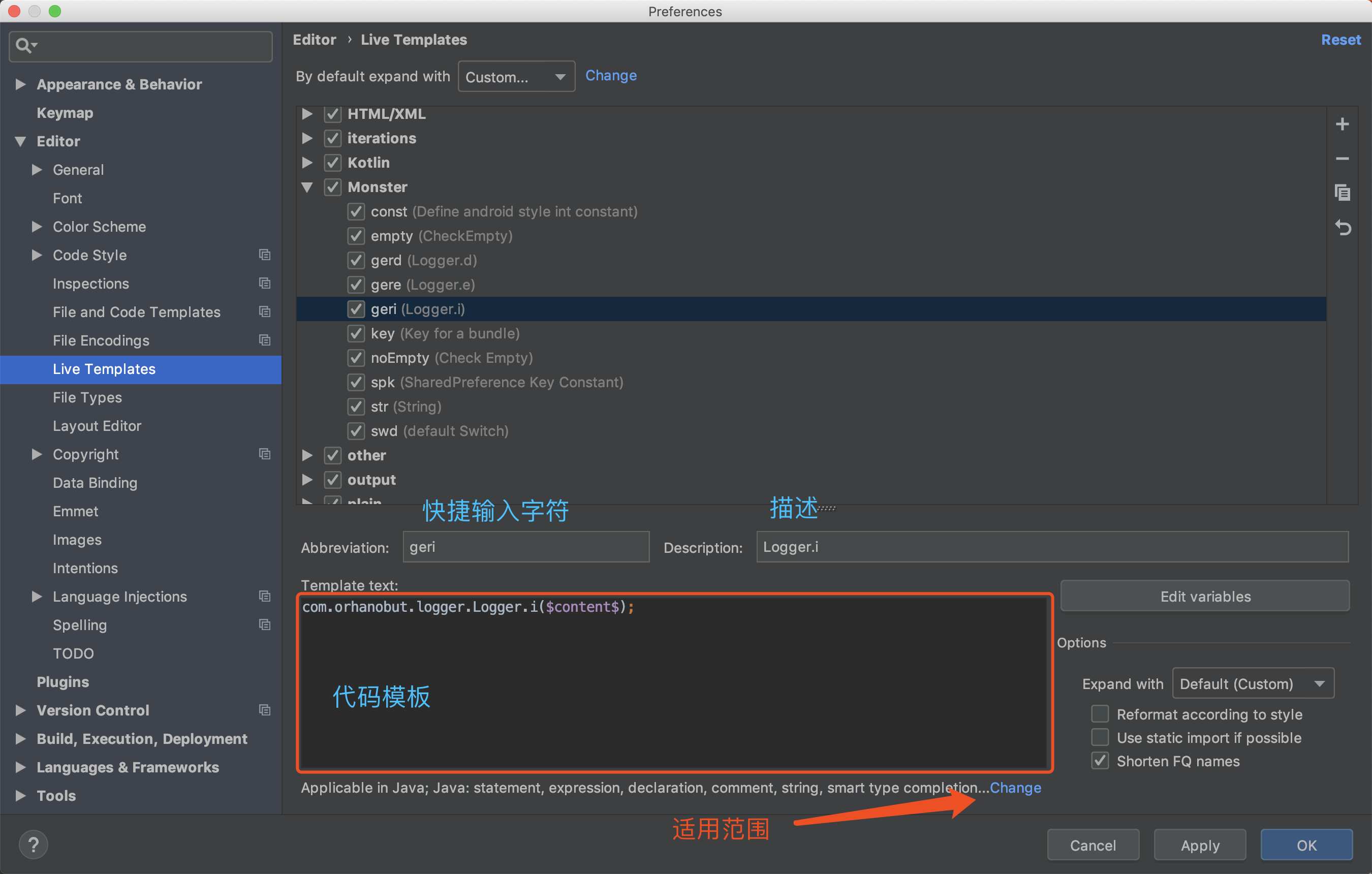Uncheck Shorten FQ names option
Screen dimensions: 1372x874
(1100, 761)
